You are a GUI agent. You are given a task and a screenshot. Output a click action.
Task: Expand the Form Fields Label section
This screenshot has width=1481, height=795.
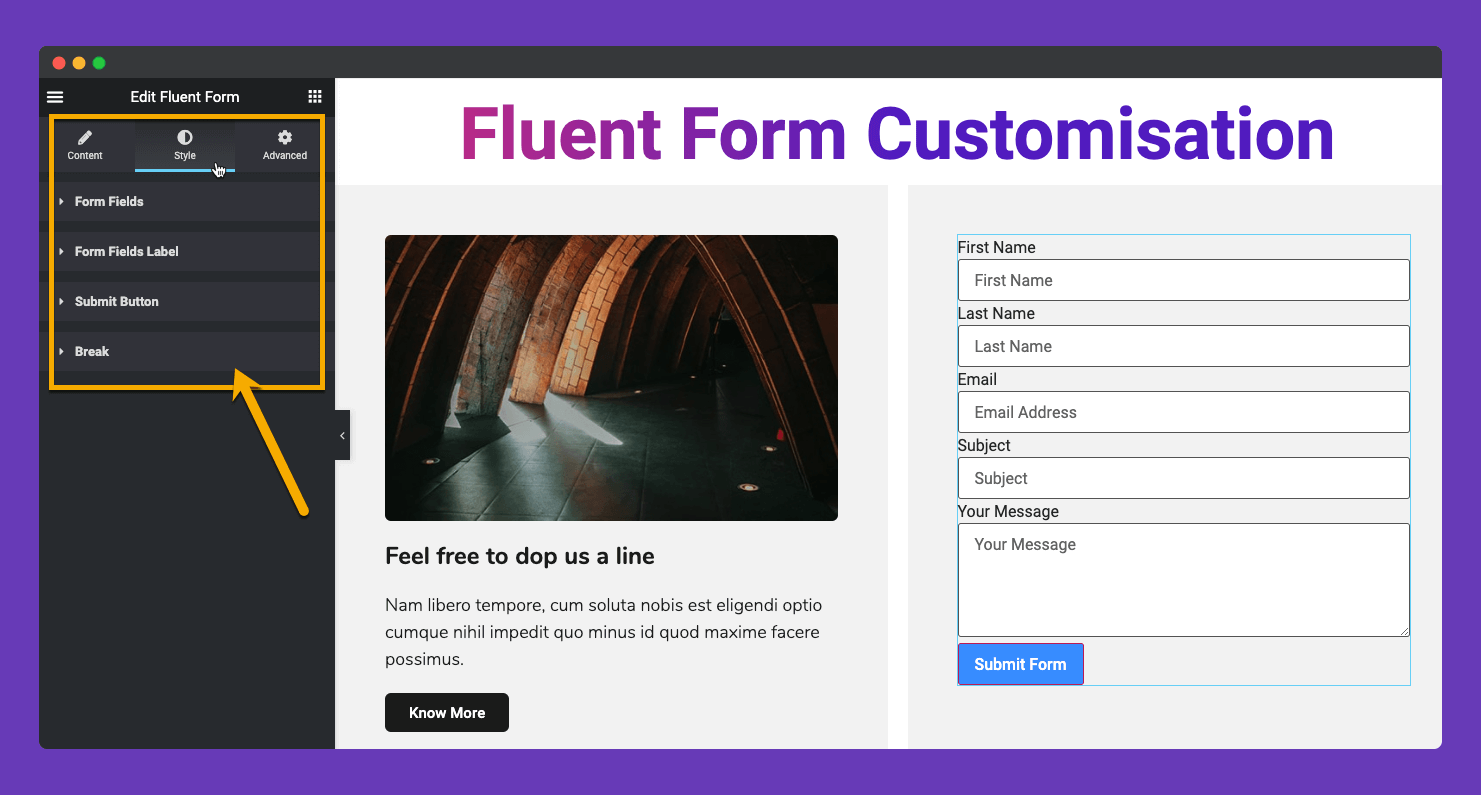[187, 251]
